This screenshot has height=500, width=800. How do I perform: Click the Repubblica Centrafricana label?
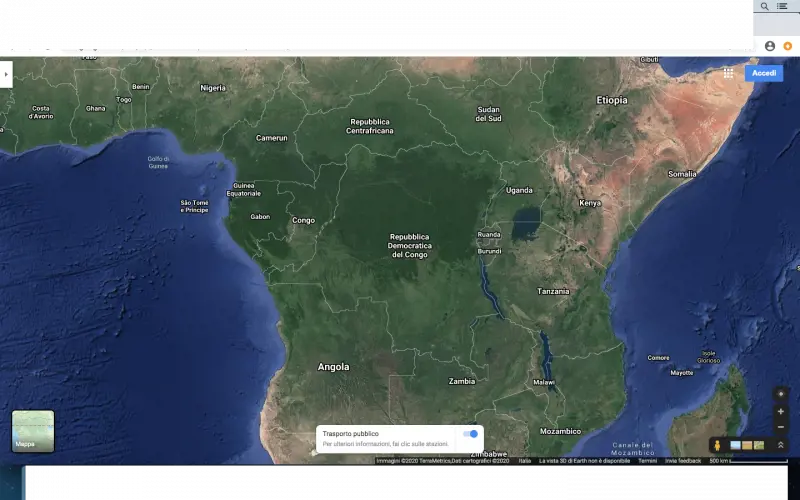370,126
